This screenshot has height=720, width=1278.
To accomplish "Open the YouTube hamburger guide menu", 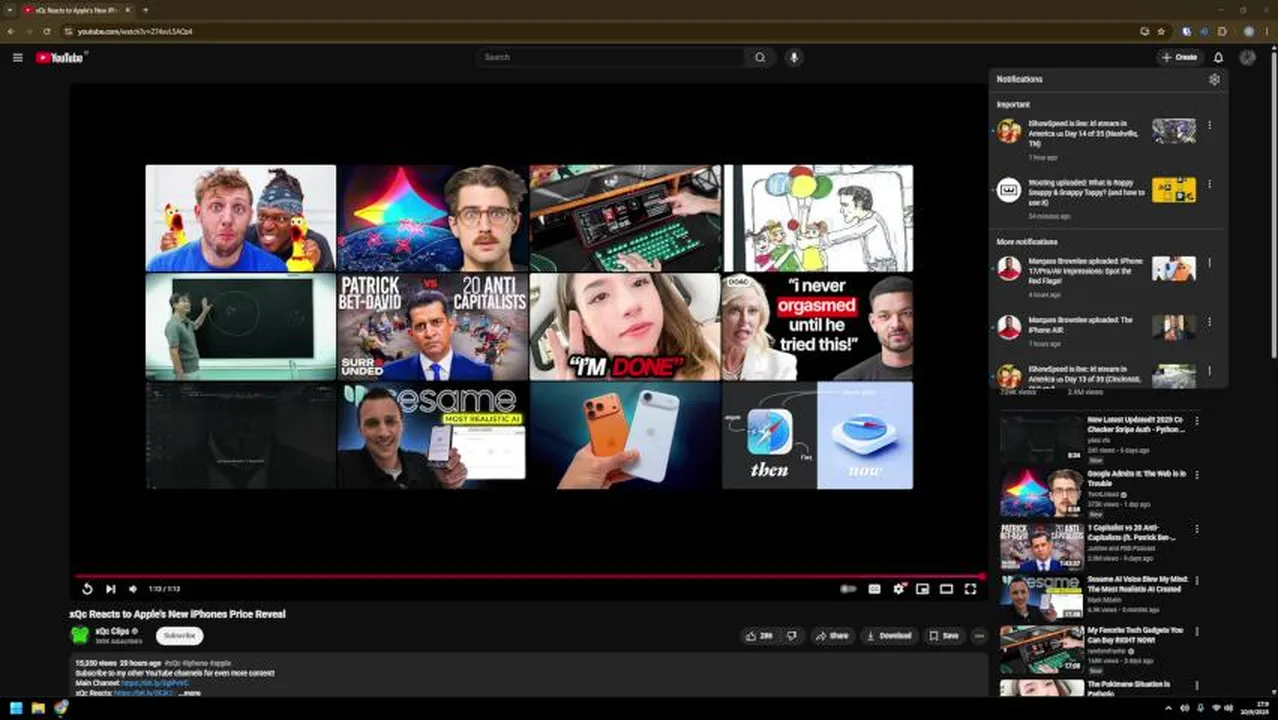I will pos(17,57).
